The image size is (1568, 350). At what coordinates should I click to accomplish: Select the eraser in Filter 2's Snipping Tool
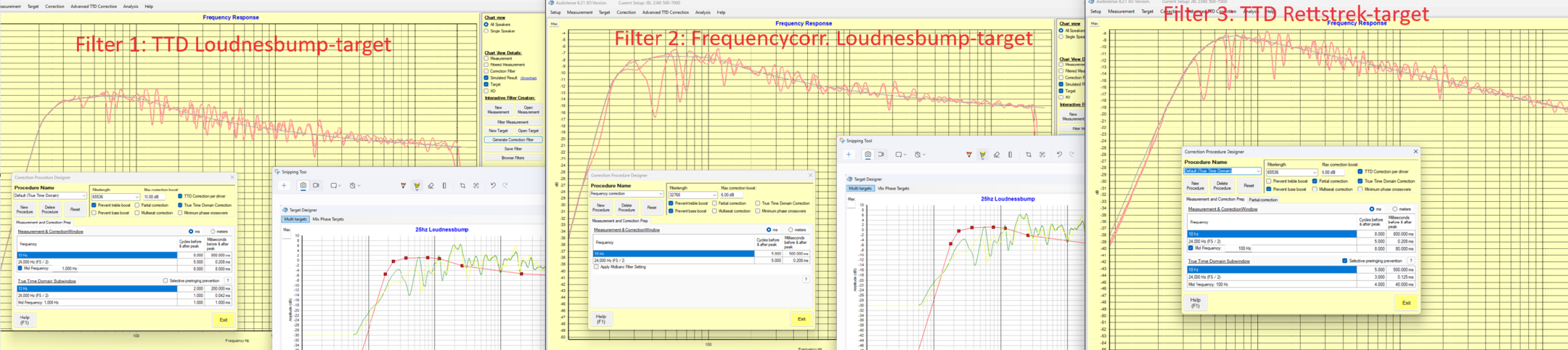997,155
